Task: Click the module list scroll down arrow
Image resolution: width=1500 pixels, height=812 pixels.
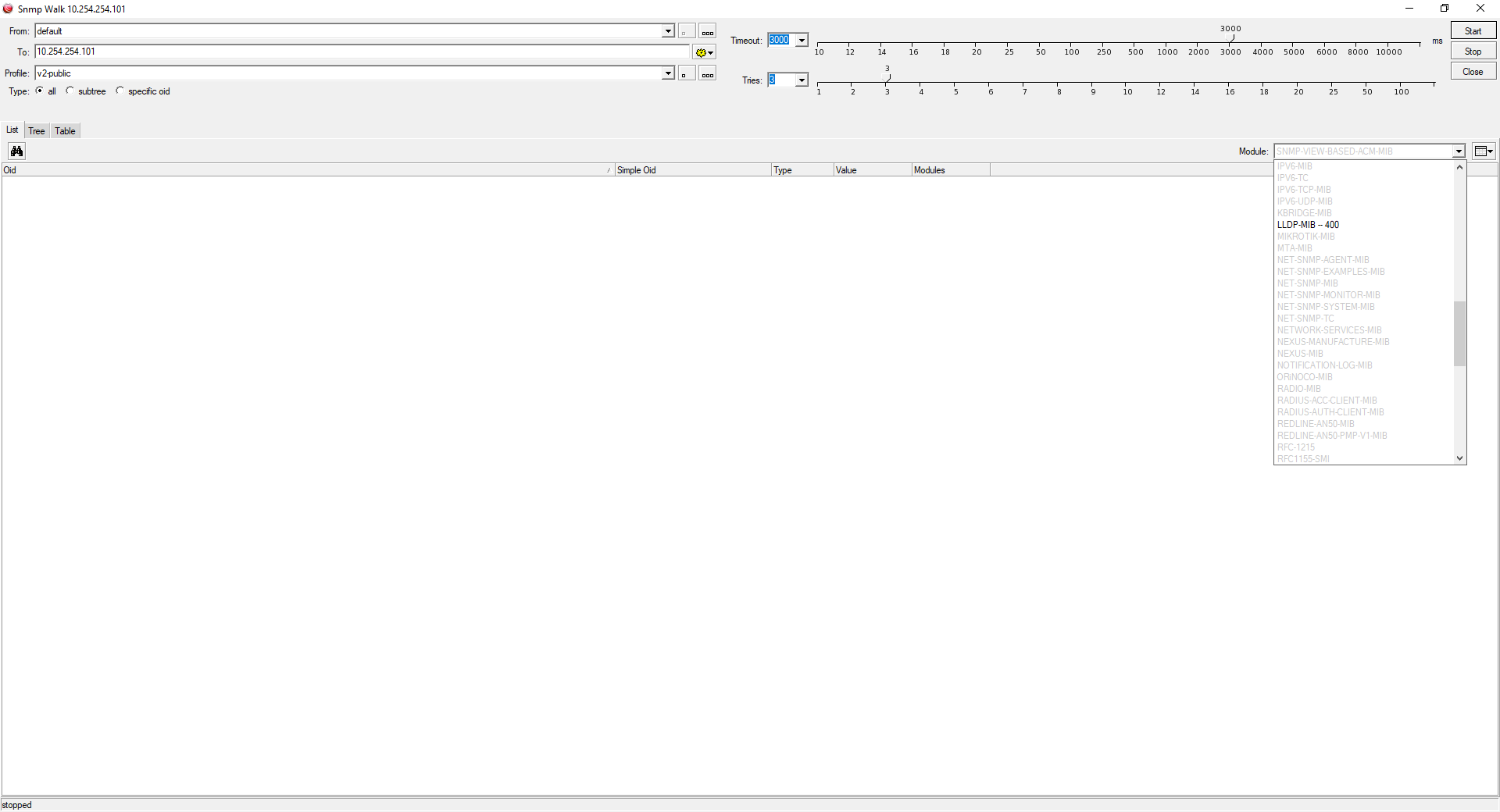Action: click(x=1459, y=458)
